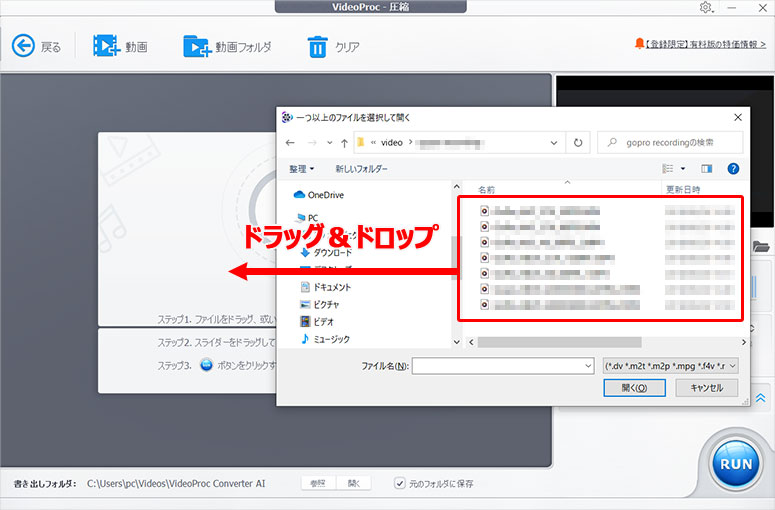Create a 新しいフォルダー in dialog
The width and height of the screenshot is (775, 510).
click(361, 169)
